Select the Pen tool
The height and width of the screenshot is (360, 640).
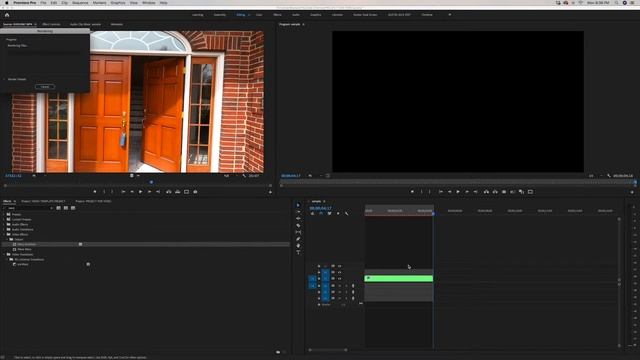click(298, 239)
